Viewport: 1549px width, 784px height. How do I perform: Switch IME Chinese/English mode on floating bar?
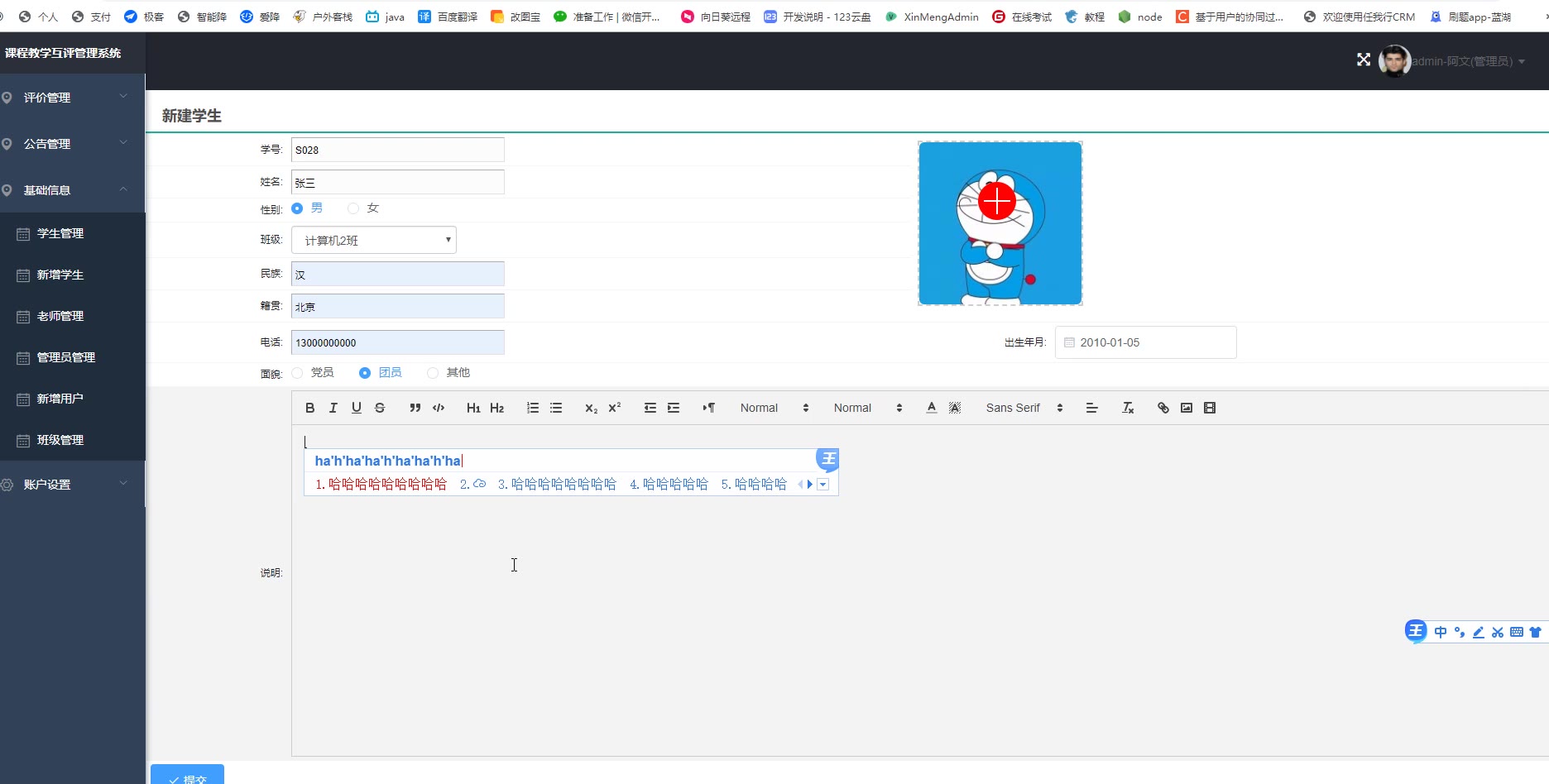(1441, 633)
